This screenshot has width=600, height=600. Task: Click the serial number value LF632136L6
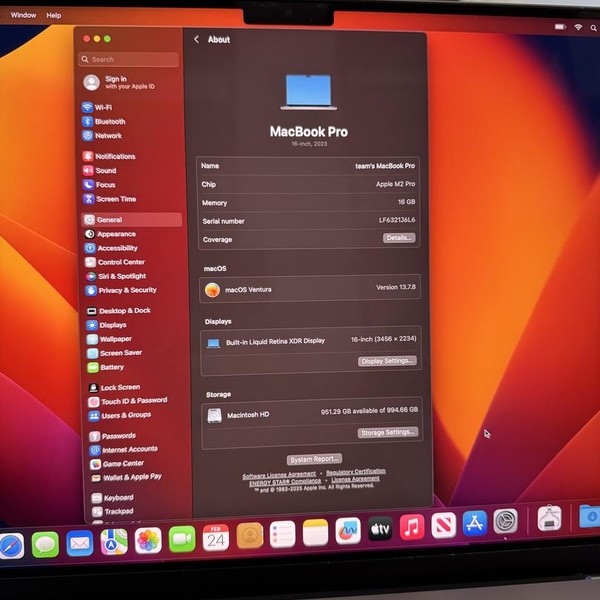397,220
